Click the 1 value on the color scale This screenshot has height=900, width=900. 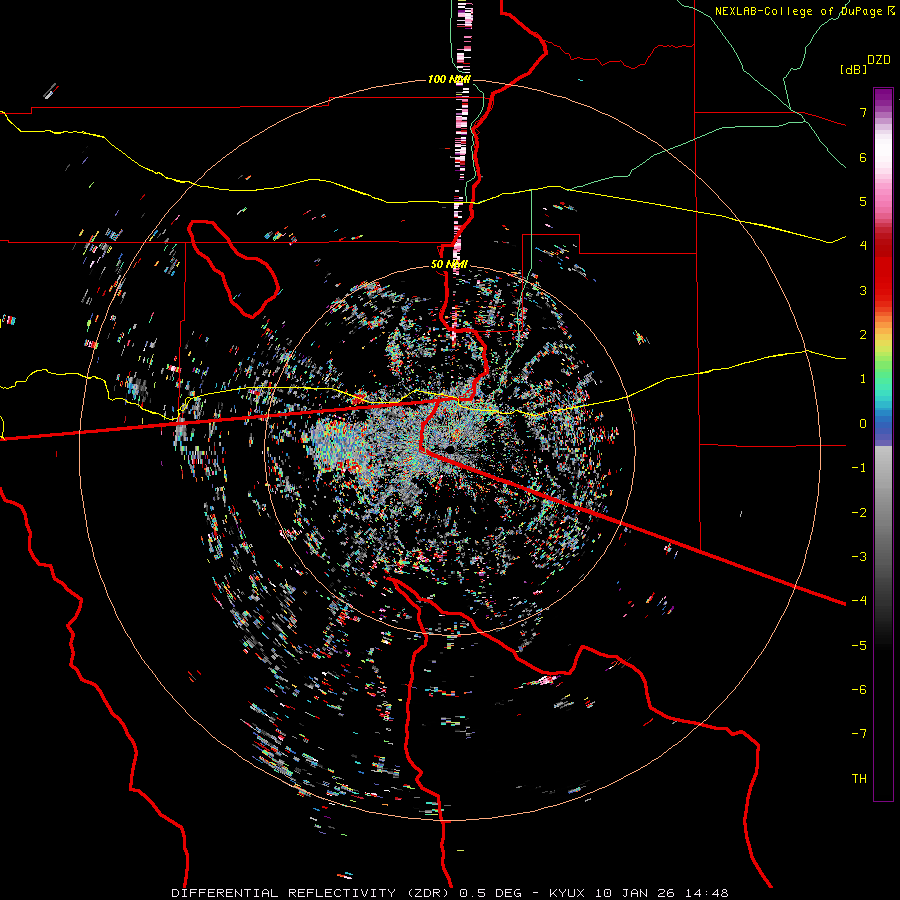(x=863, y=379)
